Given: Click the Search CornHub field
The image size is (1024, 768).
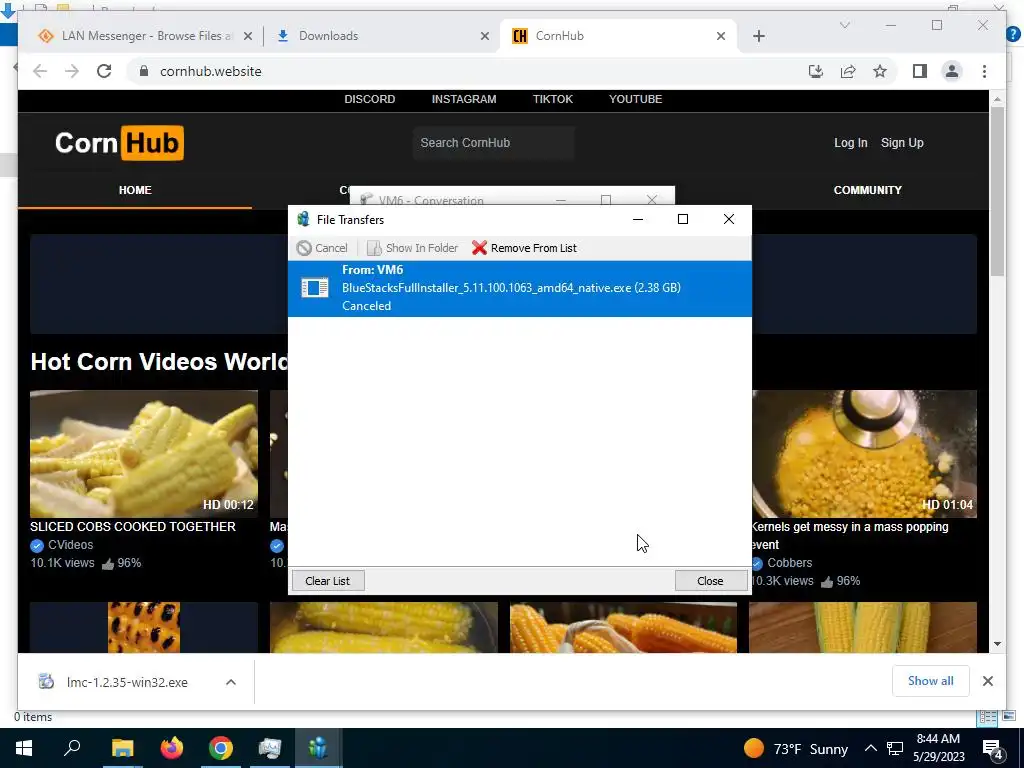Looking at the screenshot, I should [494, 143].
